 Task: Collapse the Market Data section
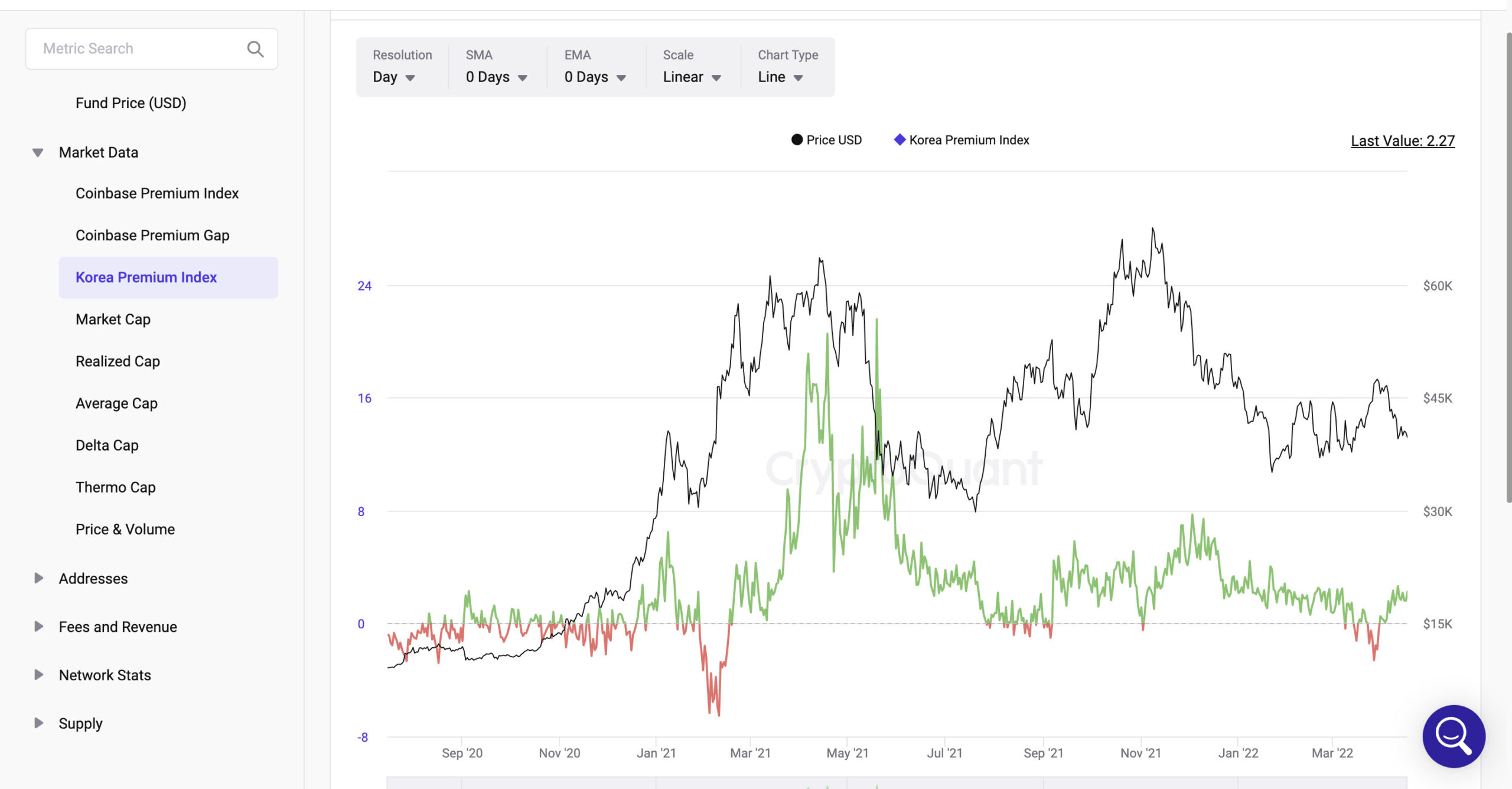[38, 152]
